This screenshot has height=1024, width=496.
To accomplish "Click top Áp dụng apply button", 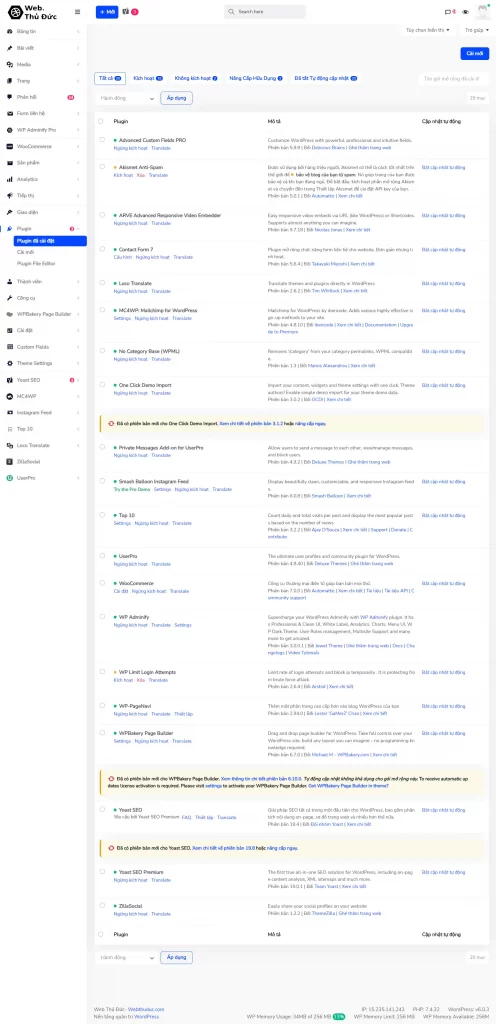I will pyautogui.click(x=176, y=98).
